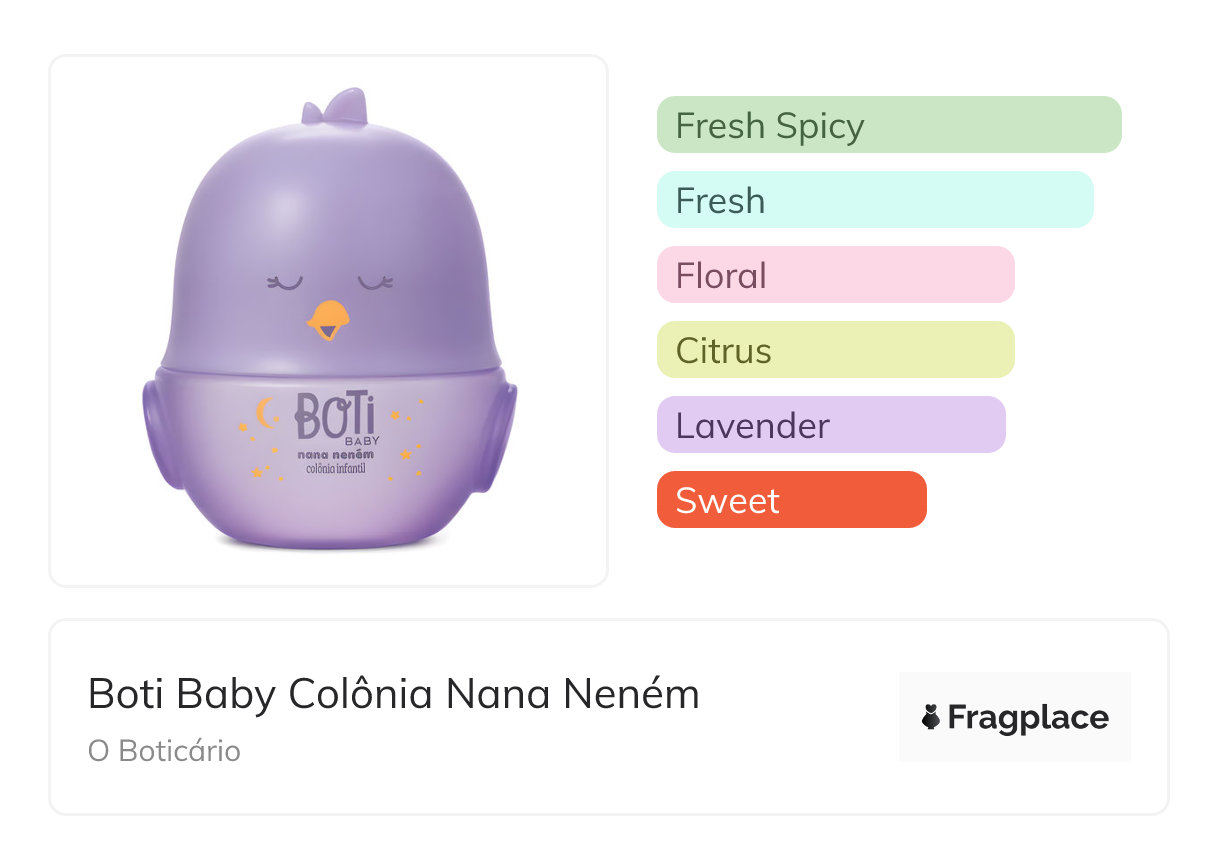Click the orange Sweet accord bar
Screen dimensions: 1218x864
click(x=791, y=500)
